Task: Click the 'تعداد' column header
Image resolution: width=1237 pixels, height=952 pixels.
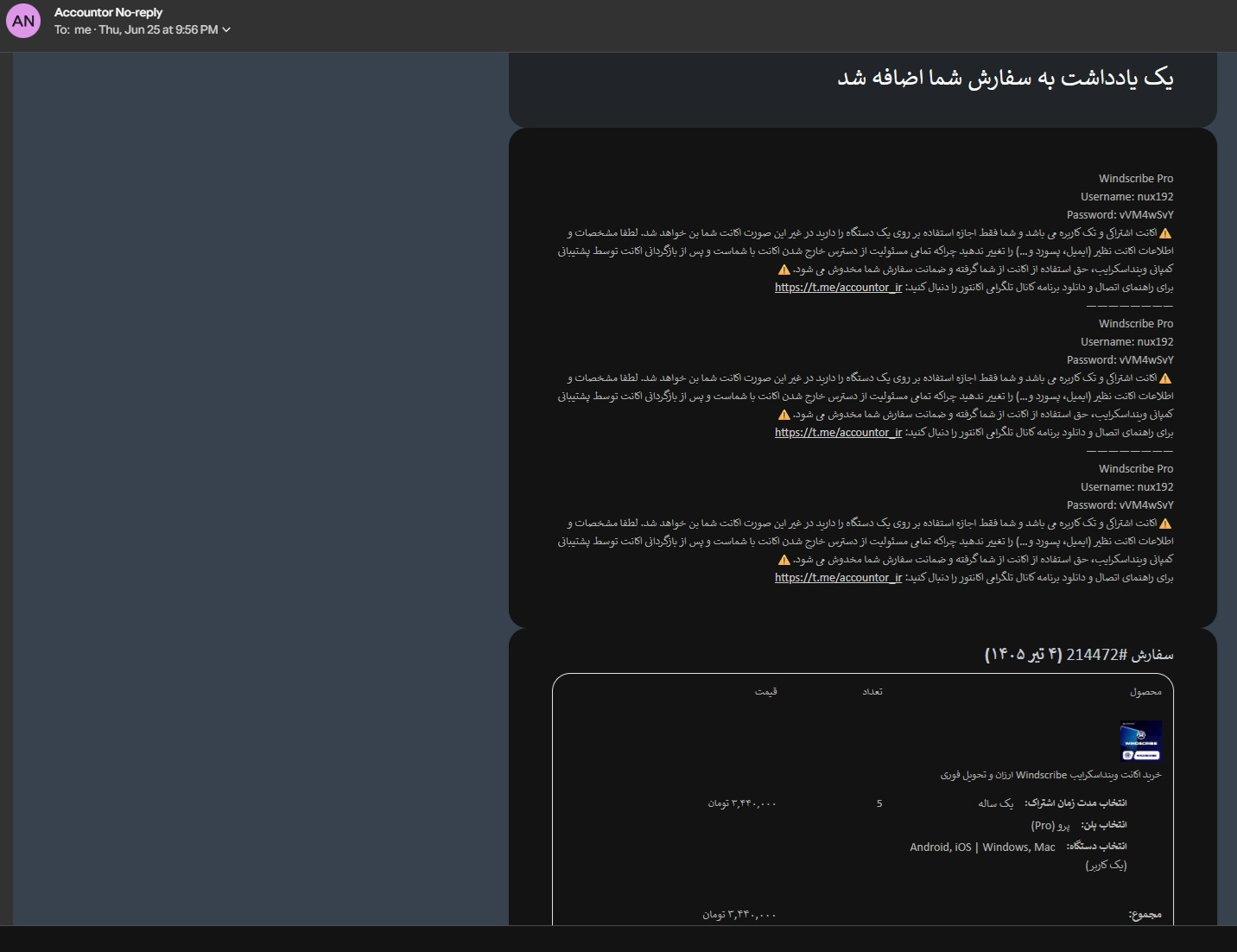Action: pos(872,692)
